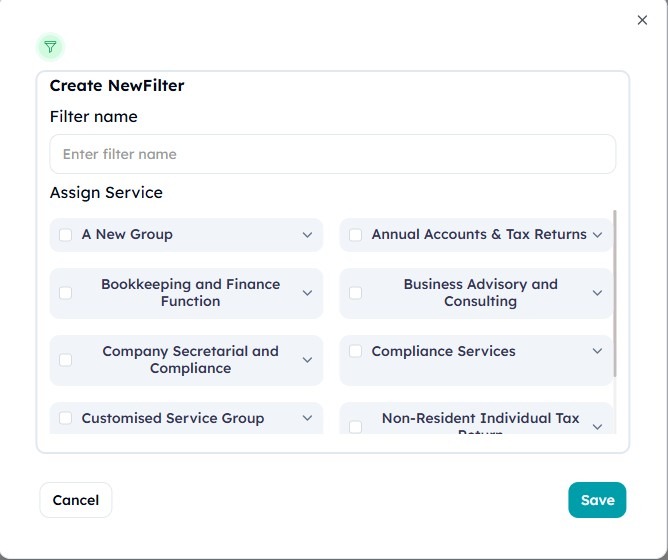The width and height of the screenshot is (668, 560).
Task: Click the Cancel button
Action: point(76,500)
